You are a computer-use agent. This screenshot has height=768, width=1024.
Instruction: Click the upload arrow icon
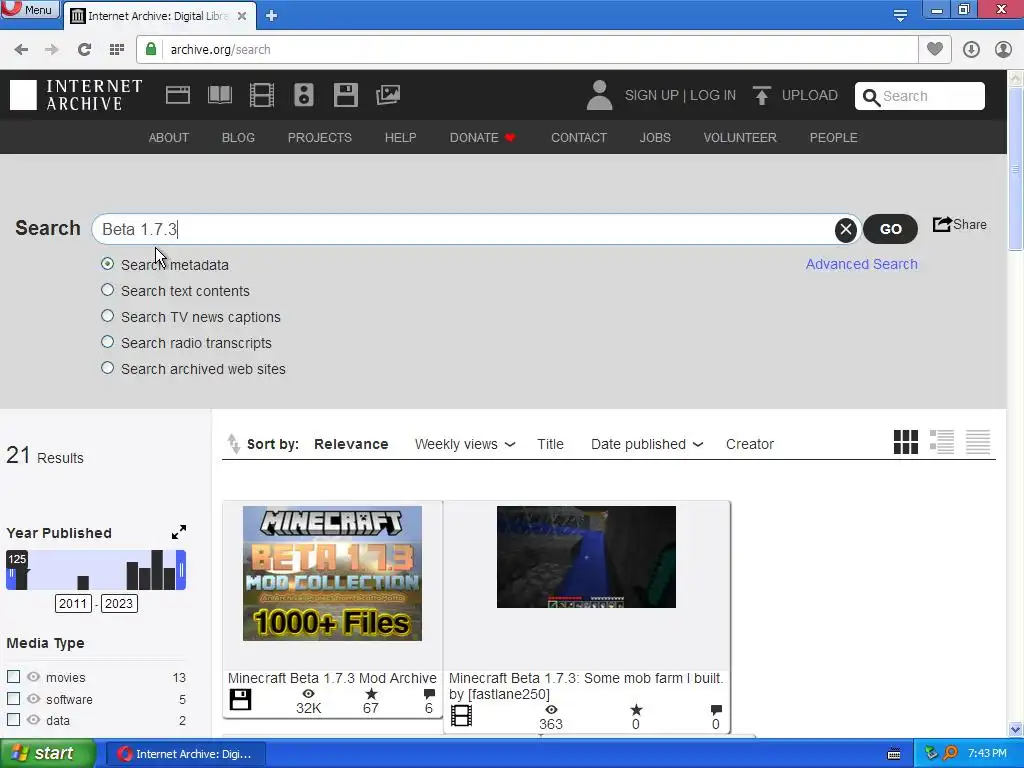761,95
